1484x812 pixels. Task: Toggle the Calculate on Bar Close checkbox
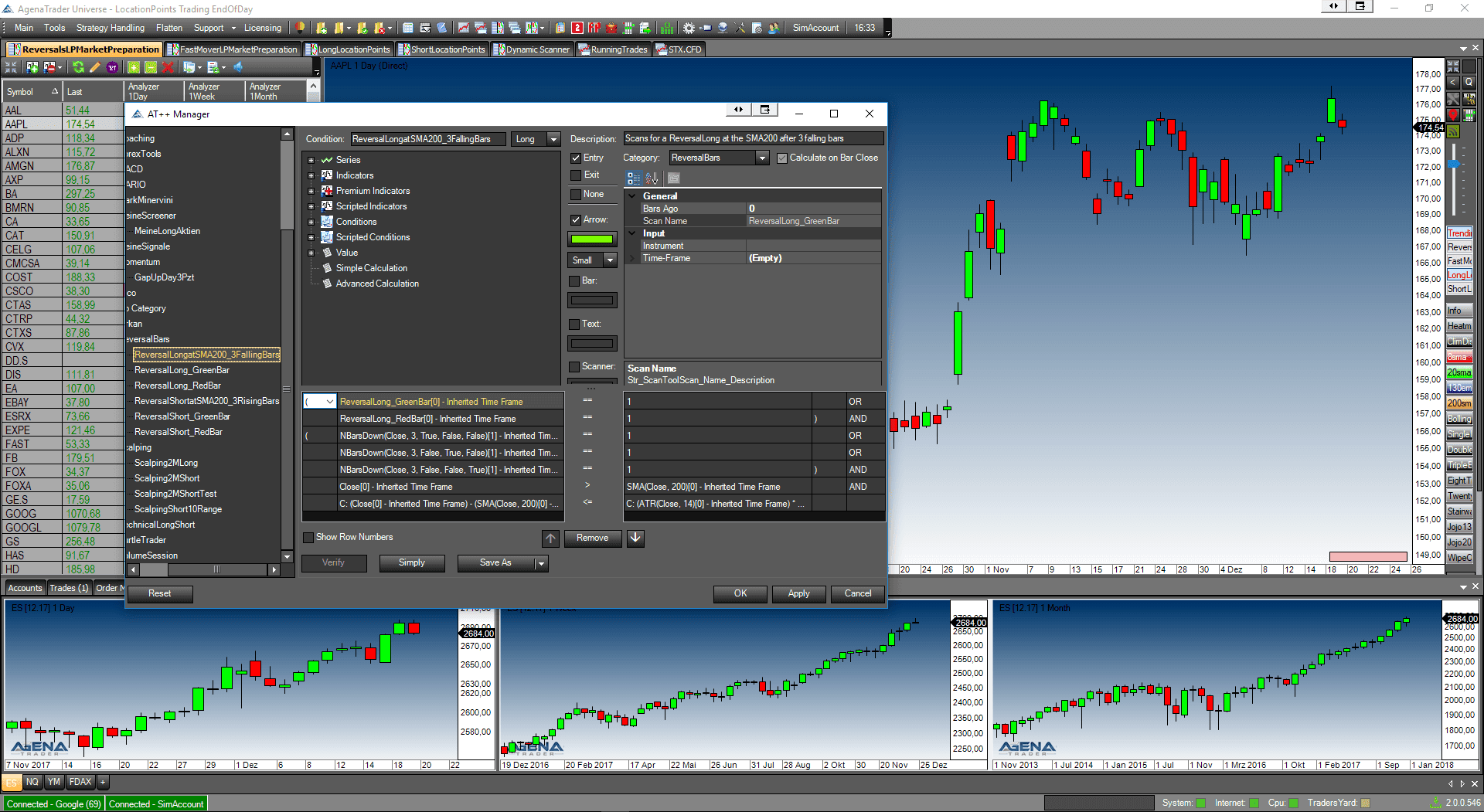click(782, 158)
